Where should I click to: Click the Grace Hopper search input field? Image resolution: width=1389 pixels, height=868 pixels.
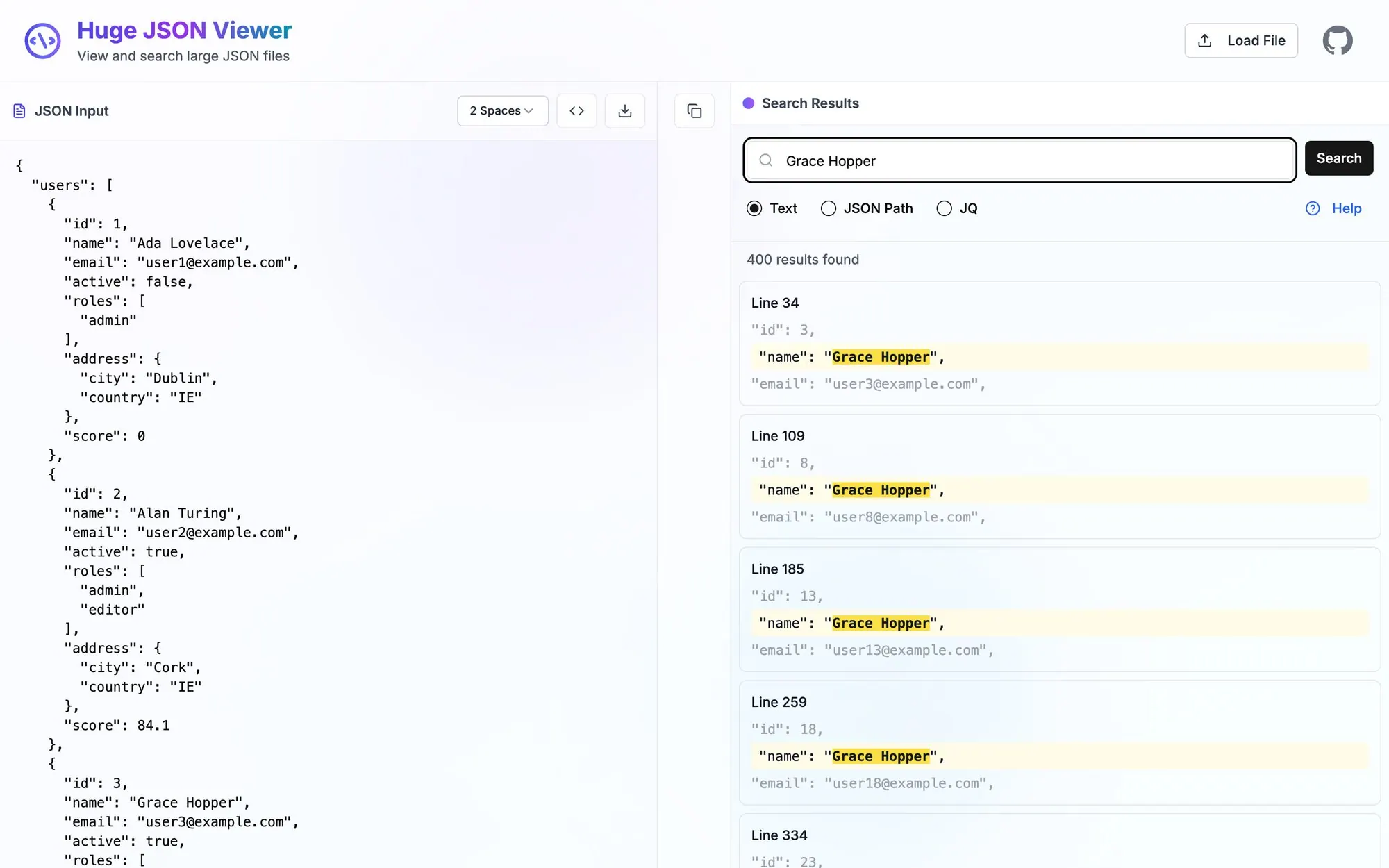(1020, 160)
